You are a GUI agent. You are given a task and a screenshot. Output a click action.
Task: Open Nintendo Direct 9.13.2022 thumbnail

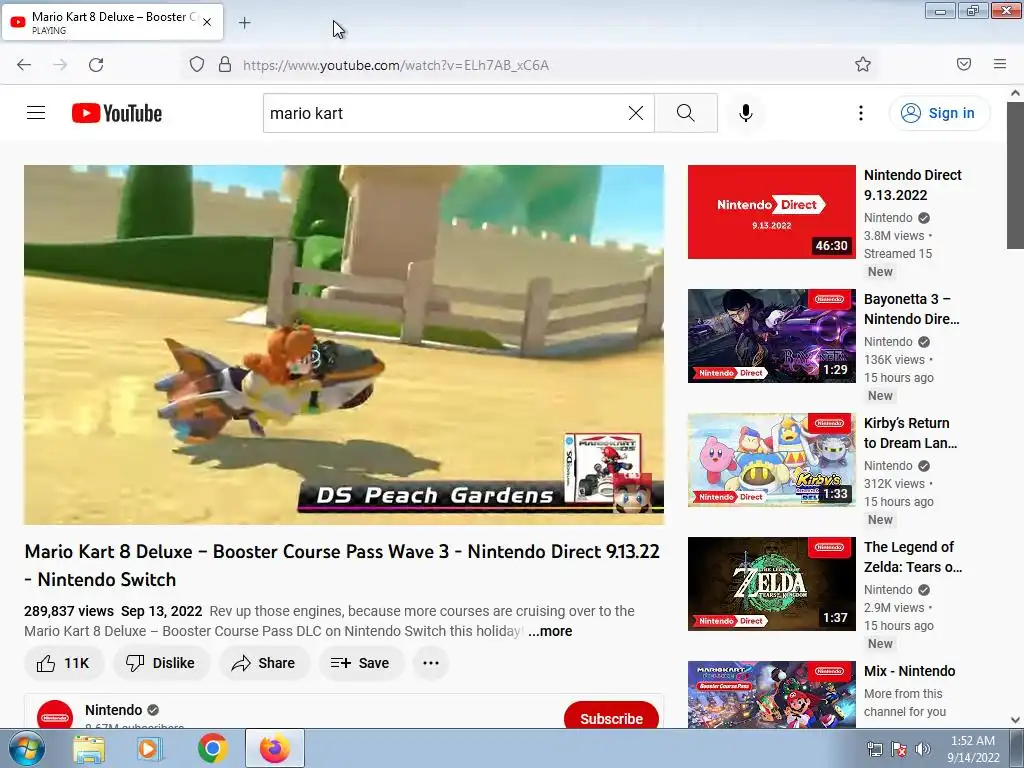(771, 212)
